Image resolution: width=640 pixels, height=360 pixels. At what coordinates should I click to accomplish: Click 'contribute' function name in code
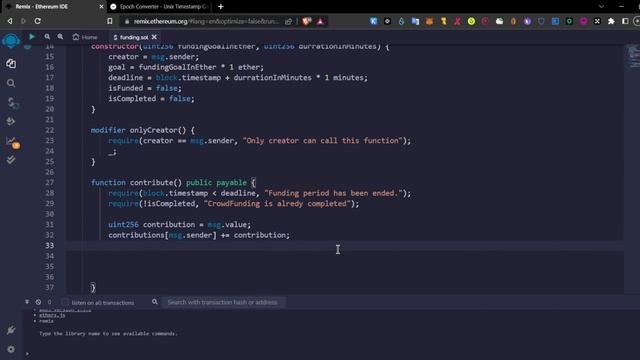click(x=151, y=182)
